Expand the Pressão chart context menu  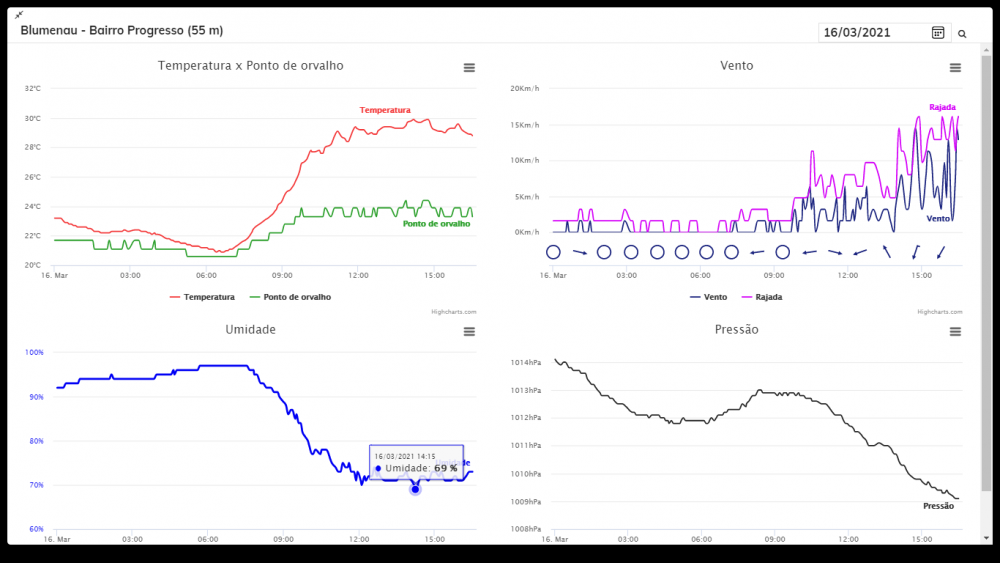pyautogui.click(x=955, y=331)
